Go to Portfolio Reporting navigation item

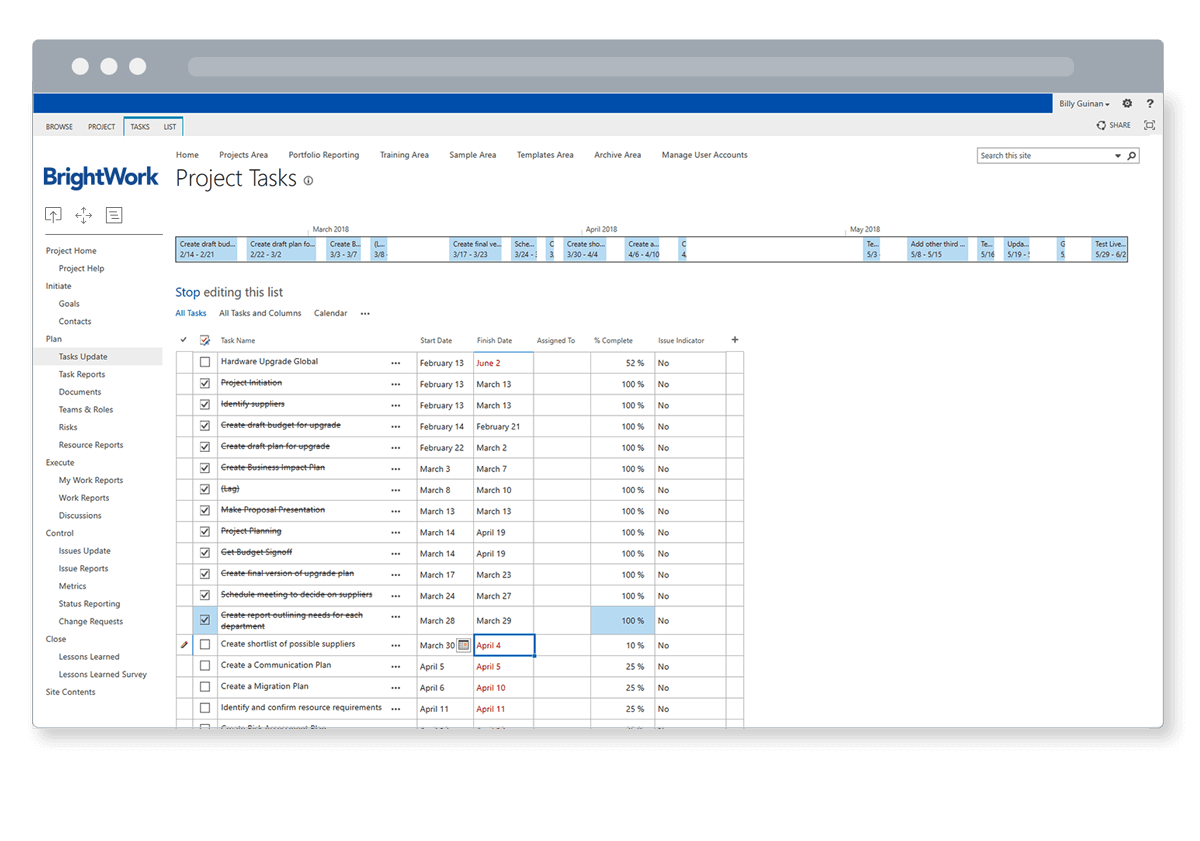click(324, 155)
